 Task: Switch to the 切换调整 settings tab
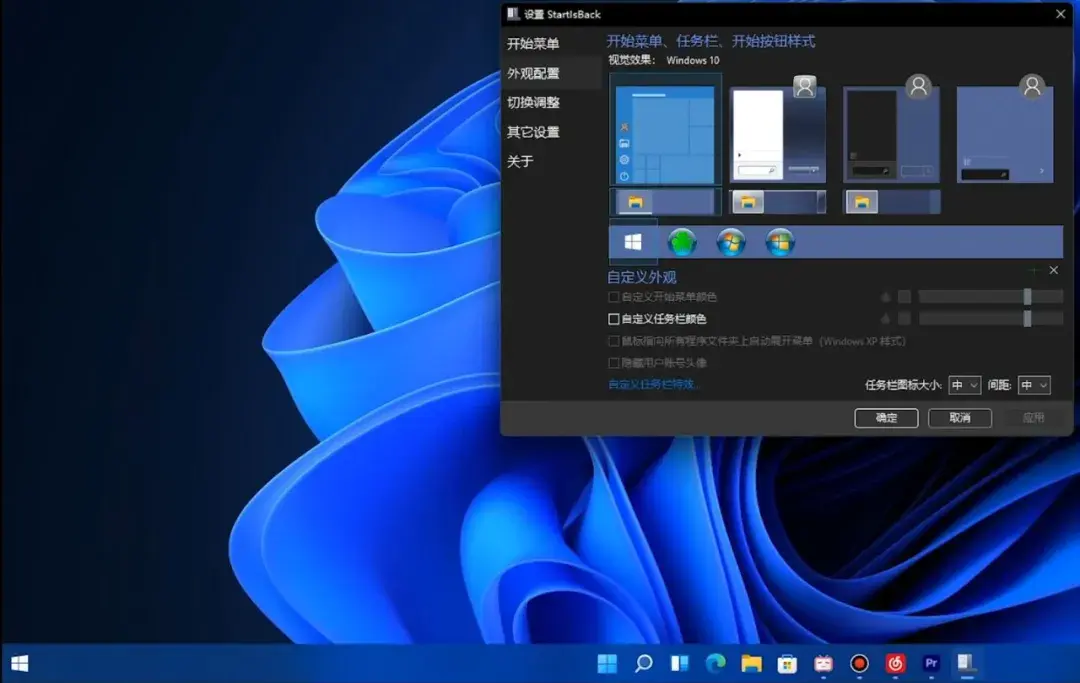[x=531, y=102]
